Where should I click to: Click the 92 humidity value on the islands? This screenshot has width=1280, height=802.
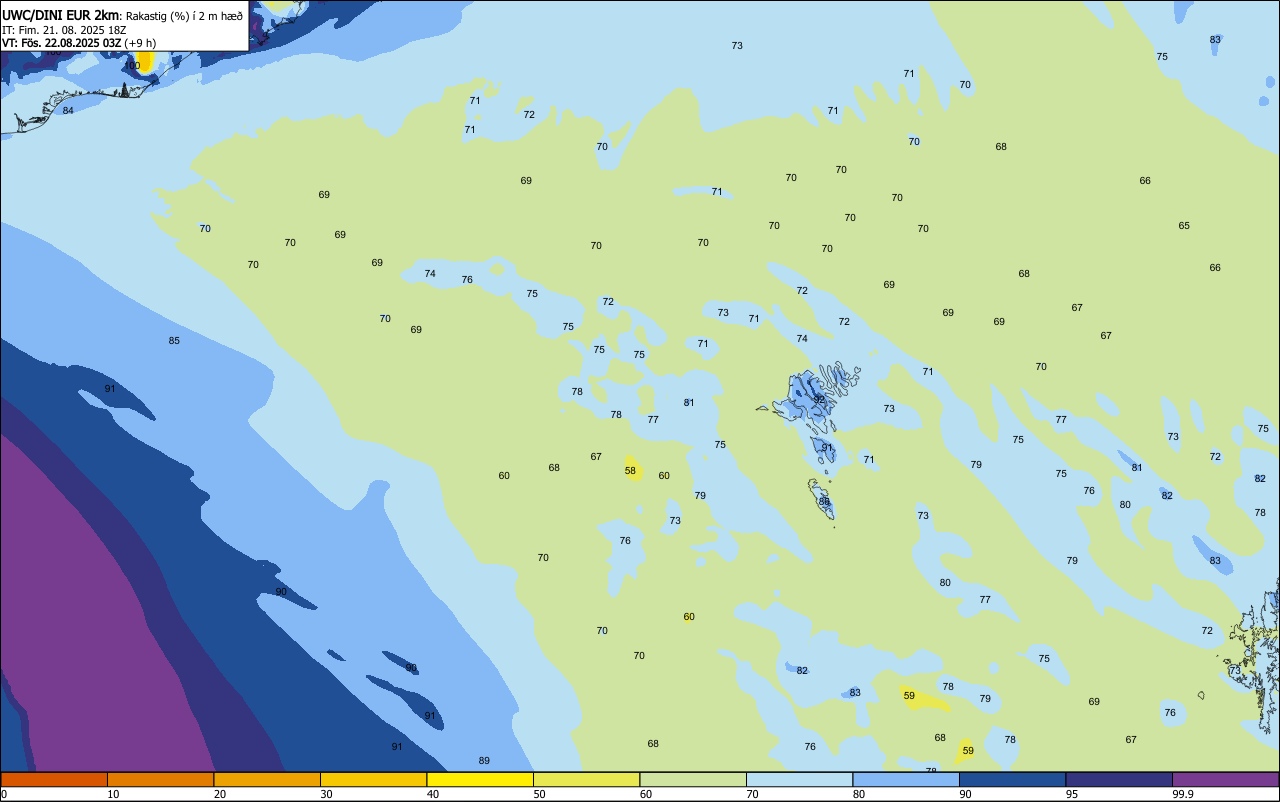(819, 399)
